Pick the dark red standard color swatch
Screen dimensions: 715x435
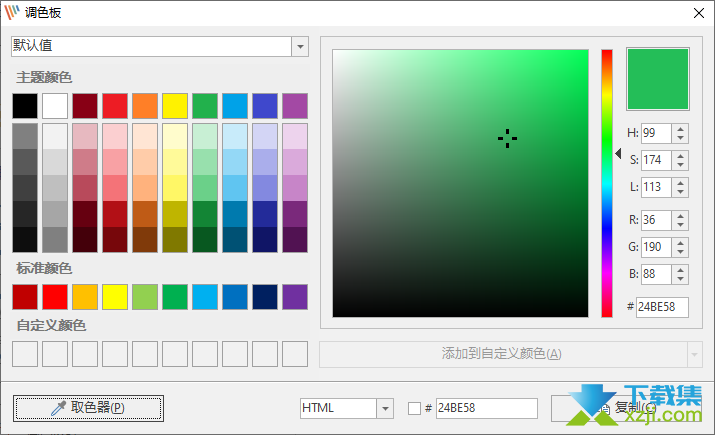pos(25,297)
